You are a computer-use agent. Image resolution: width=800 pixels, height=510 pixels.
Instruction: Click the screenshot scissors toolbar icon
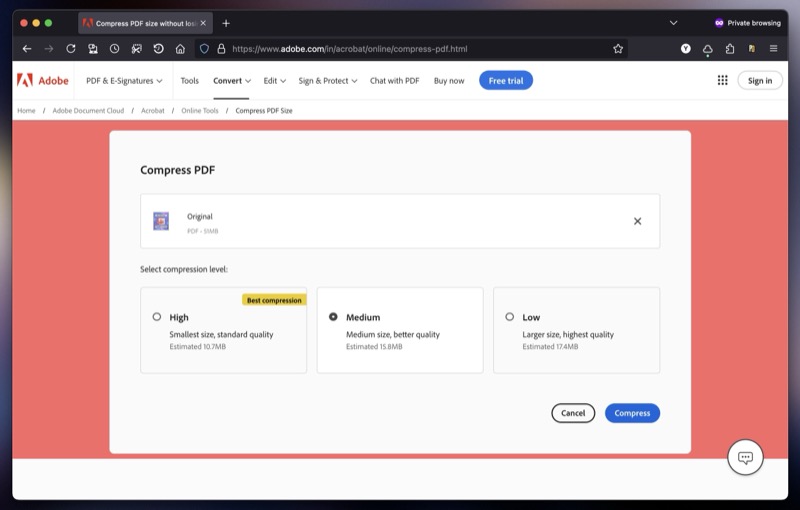[136, 49]
